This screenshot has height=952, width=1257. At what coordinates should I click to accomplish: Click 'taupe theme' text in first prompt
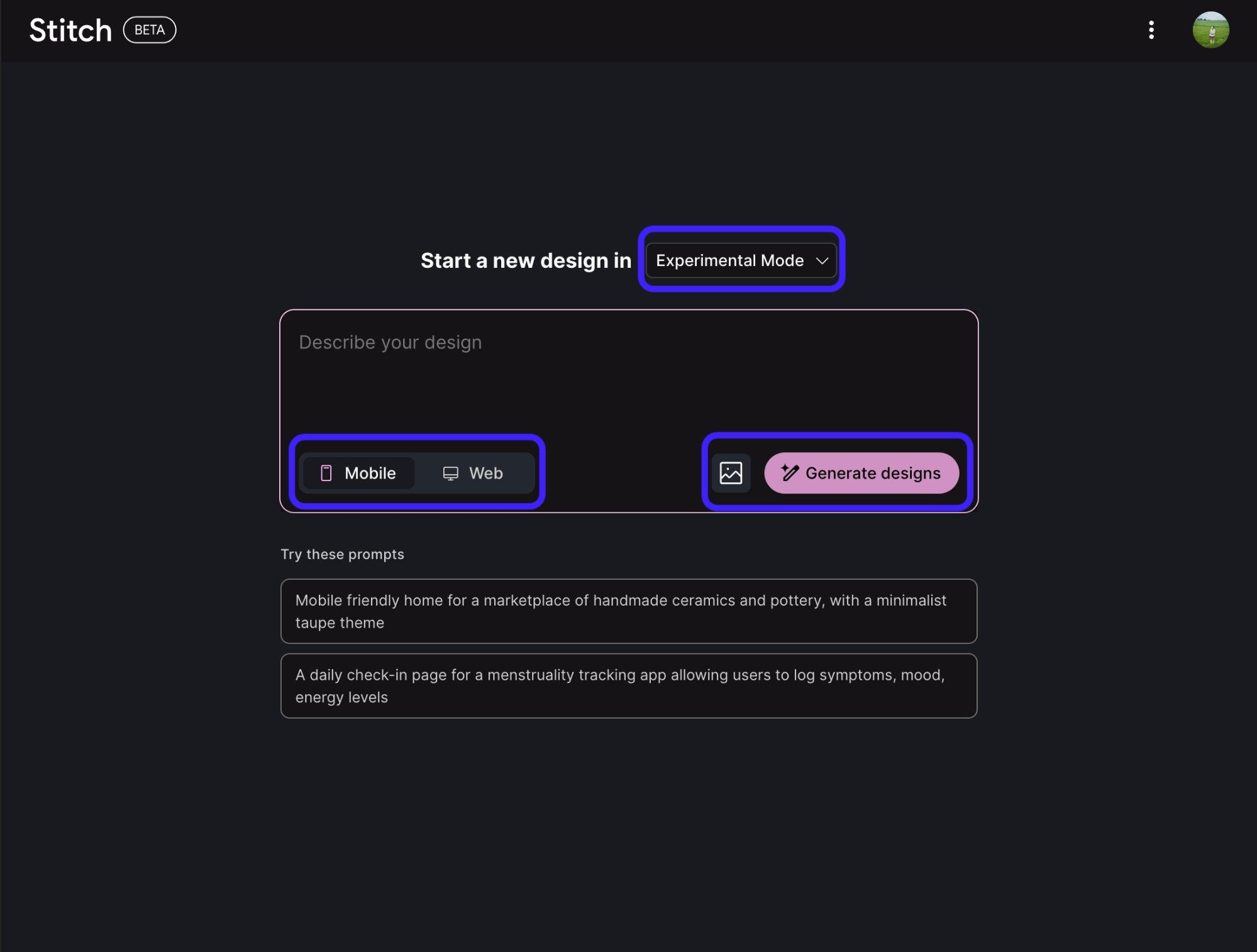pyautogui.click(x=340, y=623)
